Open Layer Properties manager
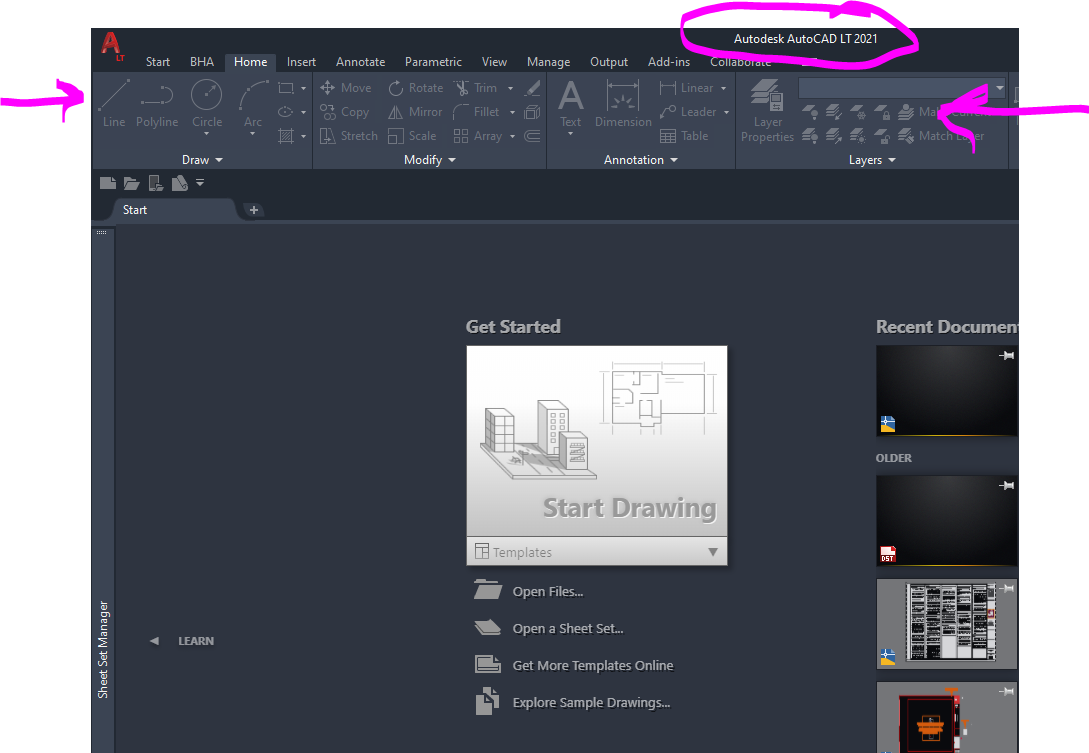Screen dimensions: 1089x753 [767, 111]
